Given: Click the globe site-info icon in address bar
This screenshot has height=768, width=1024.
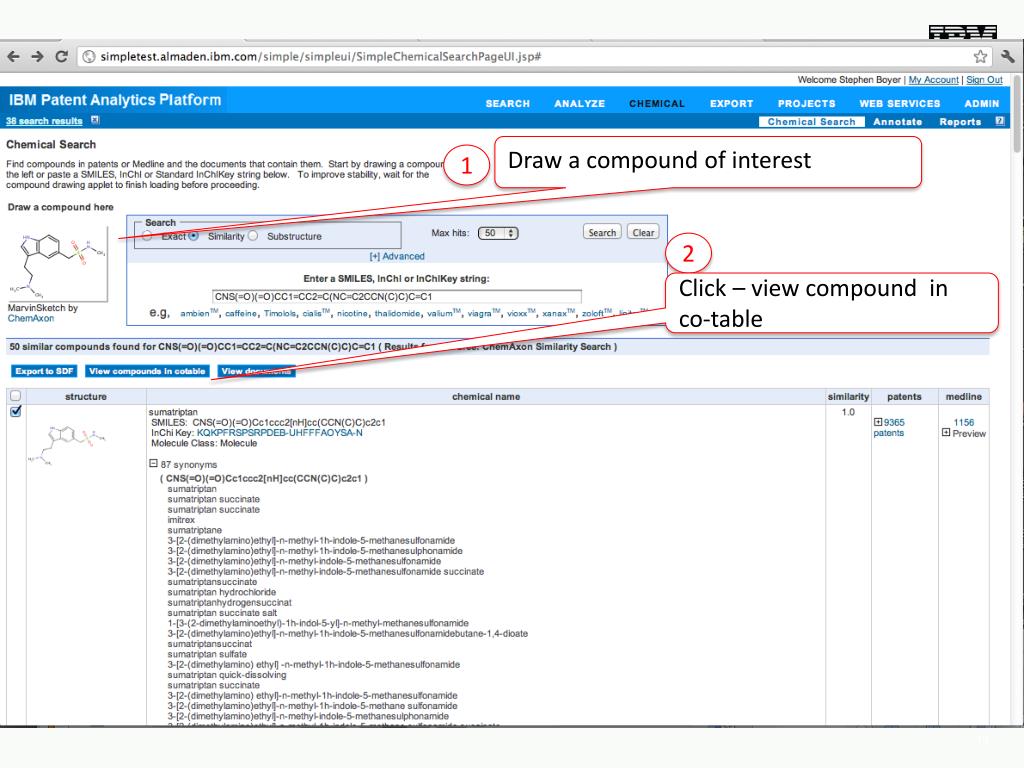Looking at the screenshot, I should coord(89,57).
